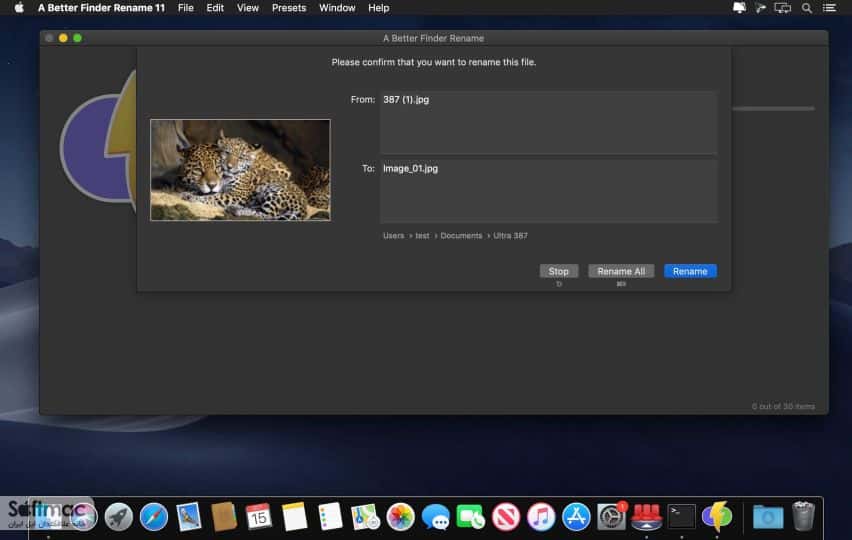Open A Better Finder Rename 11 app menu

click(x=101, y=8)
